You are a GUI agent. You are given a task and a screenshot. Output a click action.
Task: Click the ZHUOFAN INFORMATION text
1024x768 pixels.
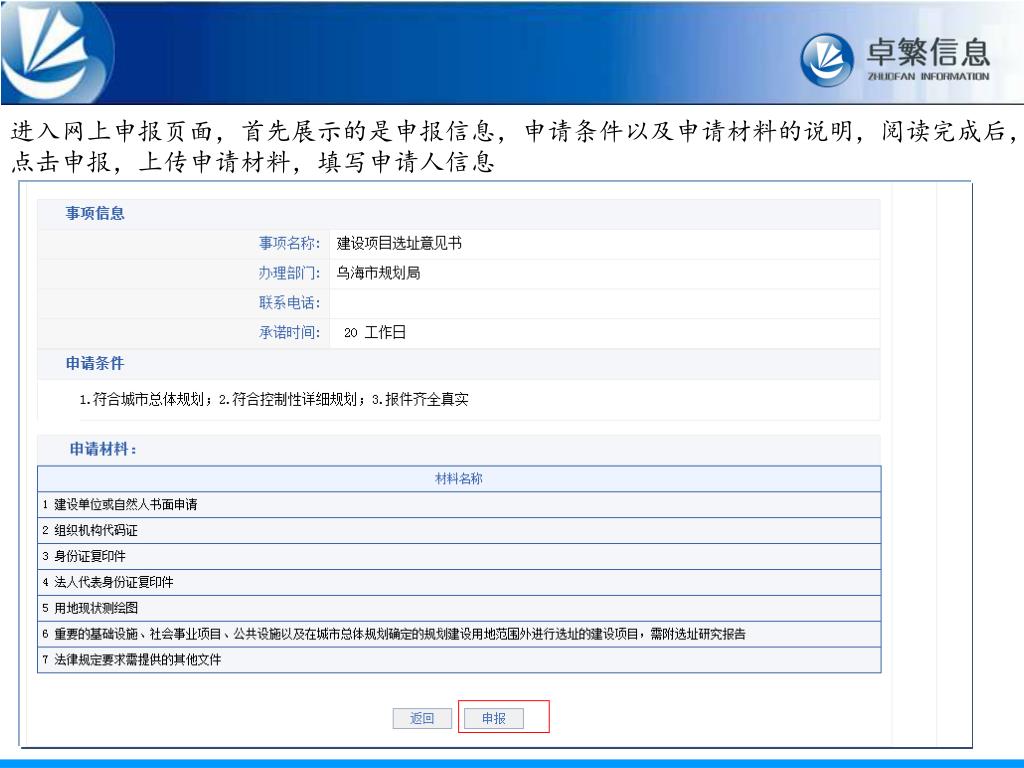(928, 76)
